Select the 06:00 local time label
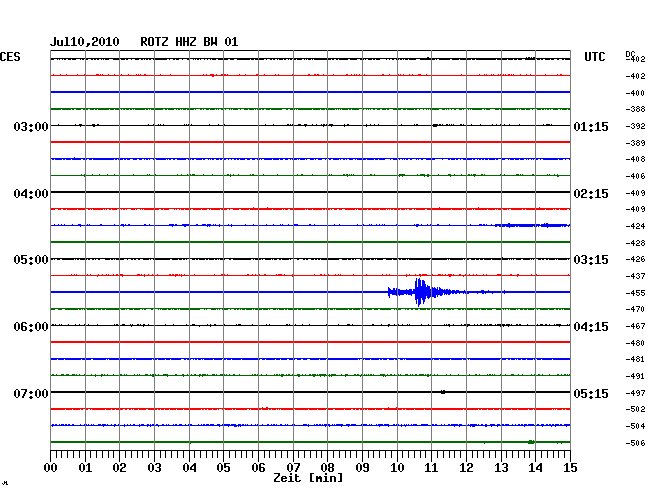This screenshot has height=494, width=650. point(31,327)
